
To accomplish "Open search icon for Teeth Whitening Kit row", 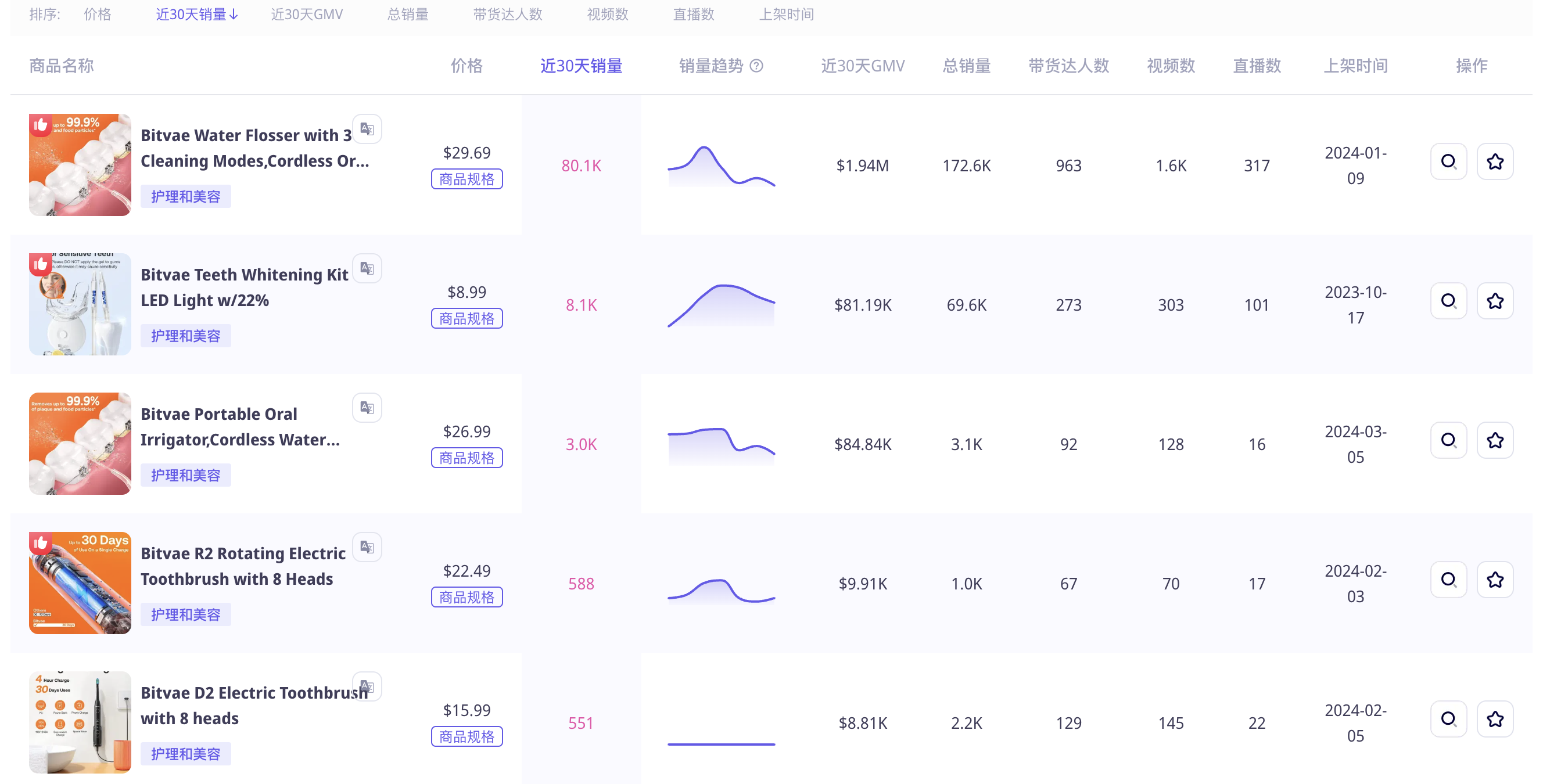I will [1448, 301].
